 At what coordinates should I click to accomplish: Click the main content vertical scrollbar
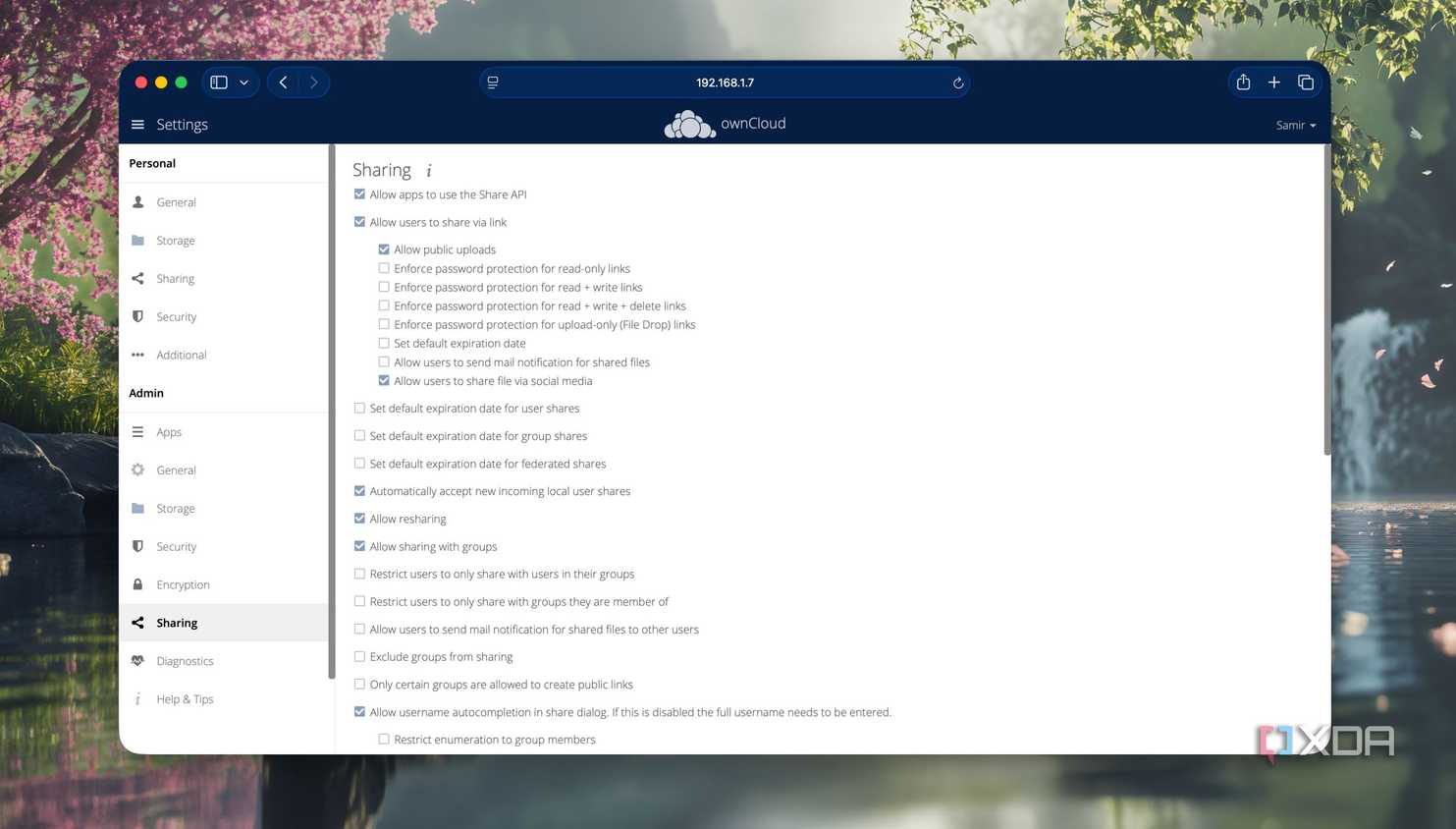1326,300
